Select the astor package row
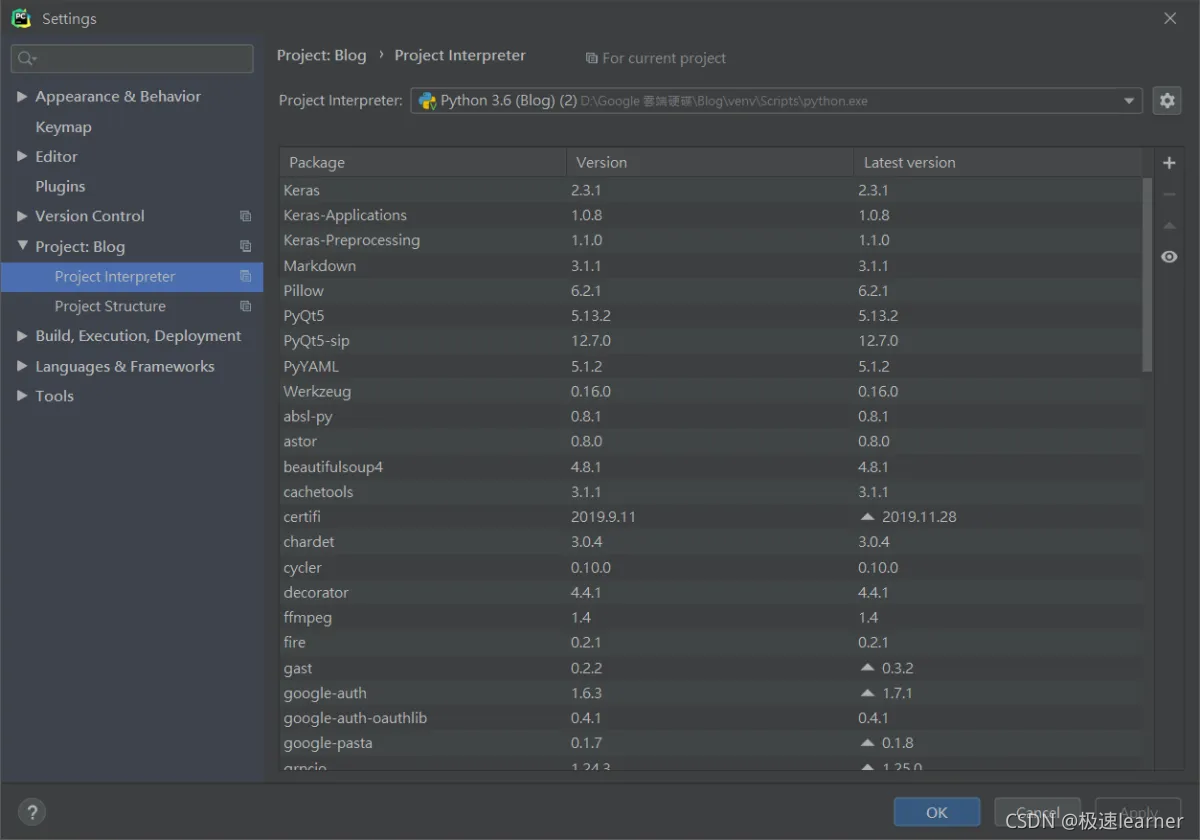This screenshot has width=1200, height=840. pyautogui.click(x=711, y=441)
